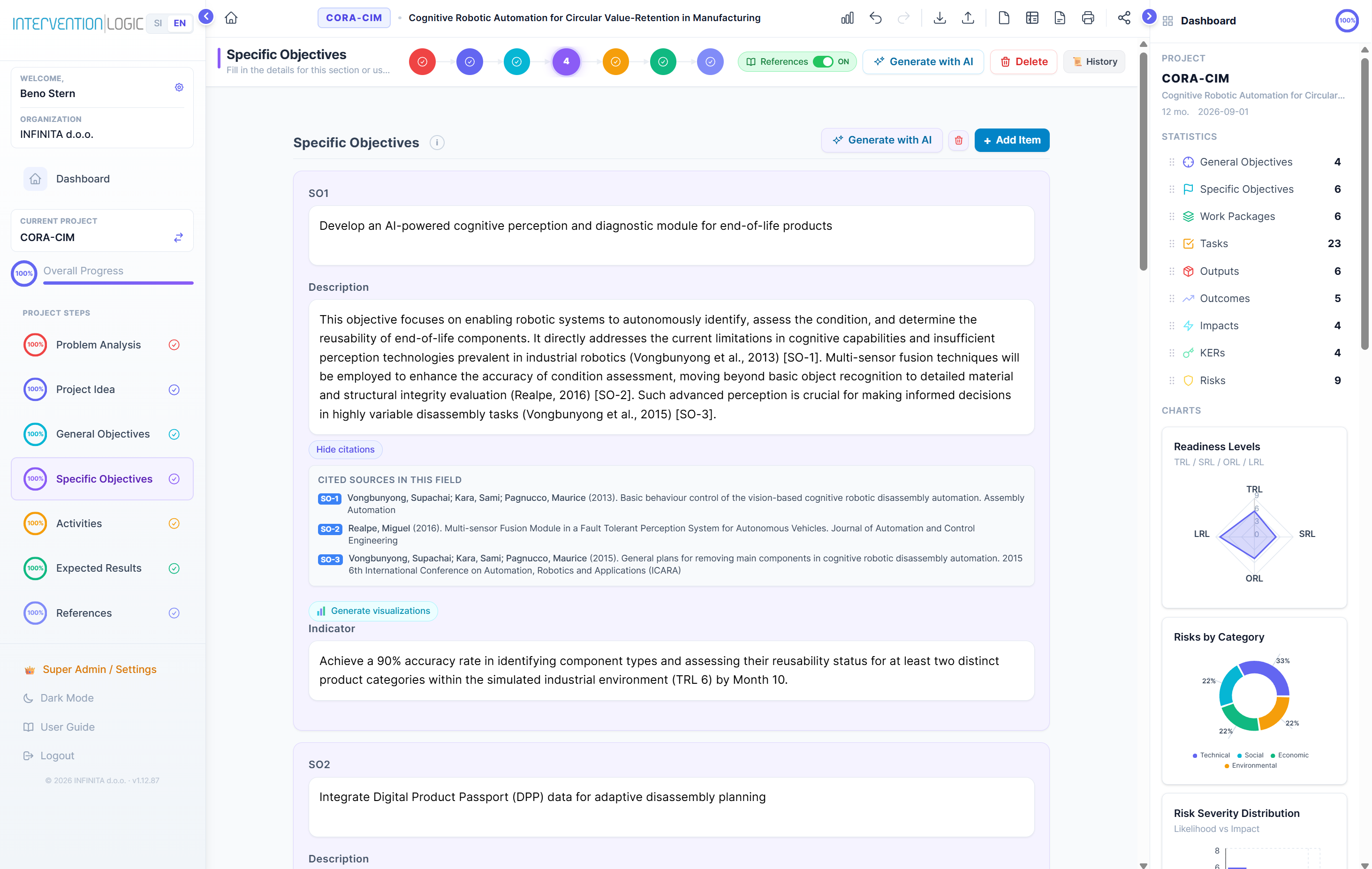This screenshot has width=1372, height=869.
Task: Collapse the left sidebar with chevron
Action: click(206, 16)
